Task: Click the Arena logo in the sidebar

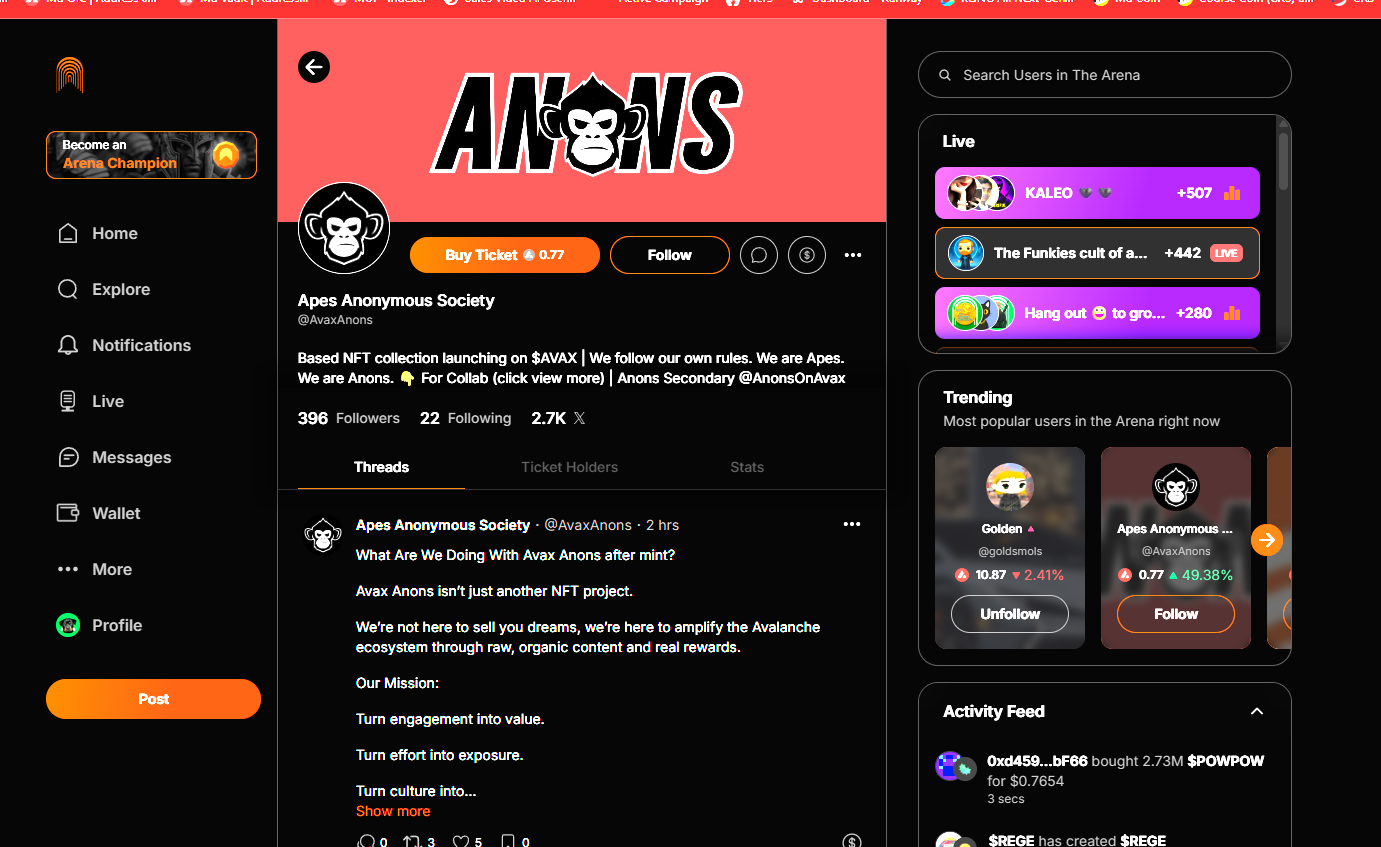Action: [70, 75]
